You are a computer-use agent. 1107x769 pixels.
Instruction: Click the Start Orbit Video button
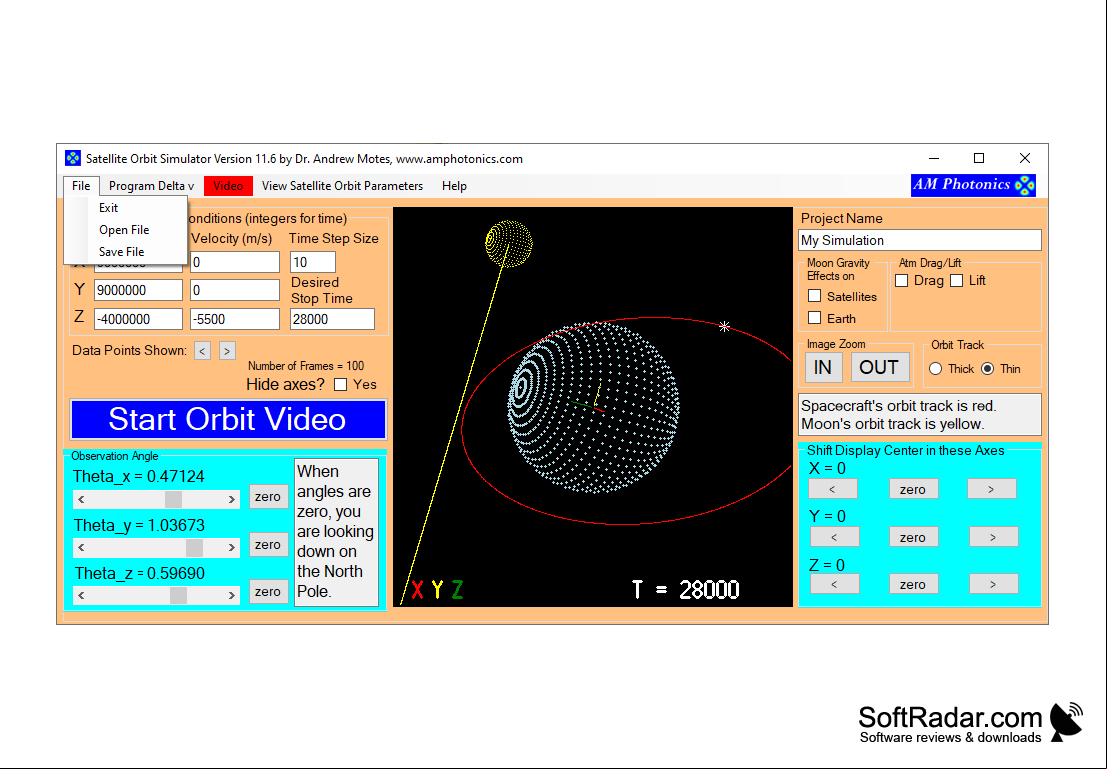[x=228, y=419]
